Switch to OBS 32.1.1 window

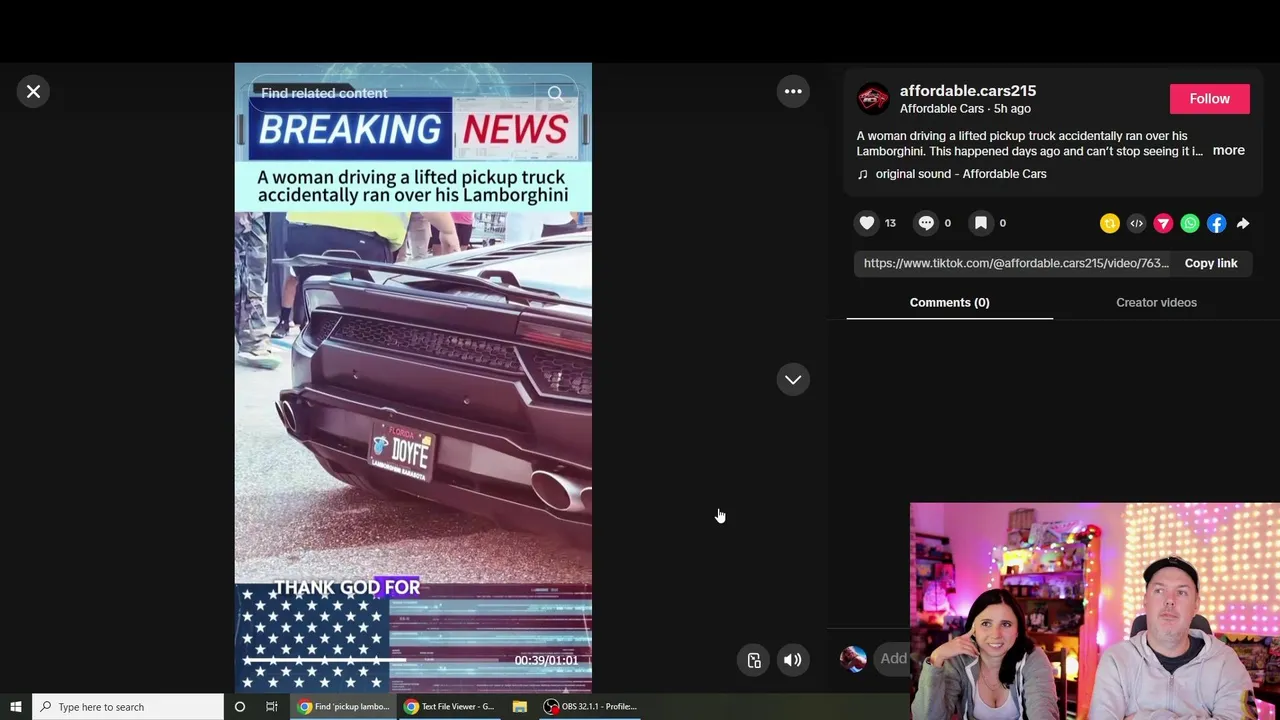point(591,707)
